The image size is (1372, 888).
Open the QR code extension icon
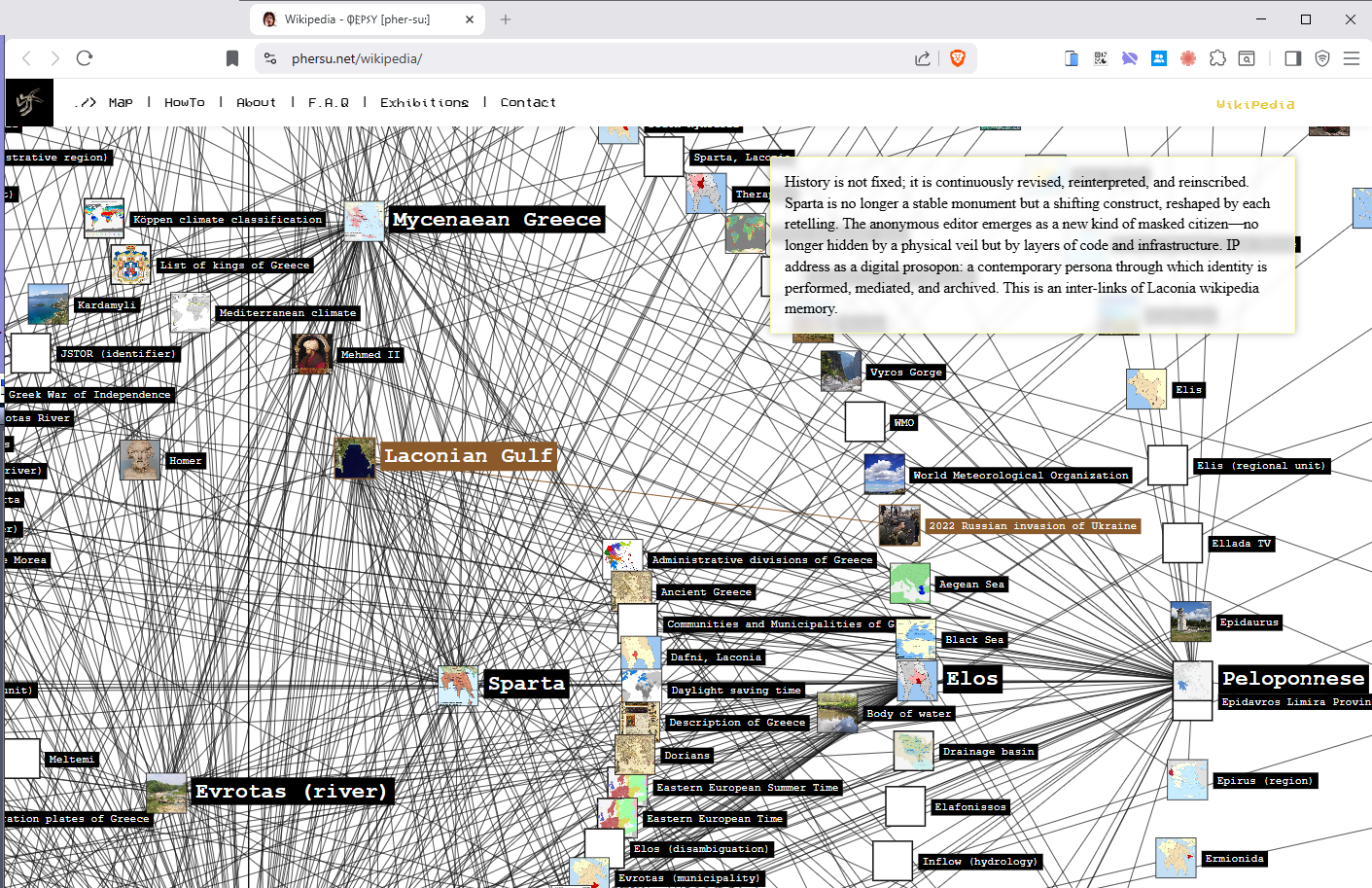click(1101, 58)
